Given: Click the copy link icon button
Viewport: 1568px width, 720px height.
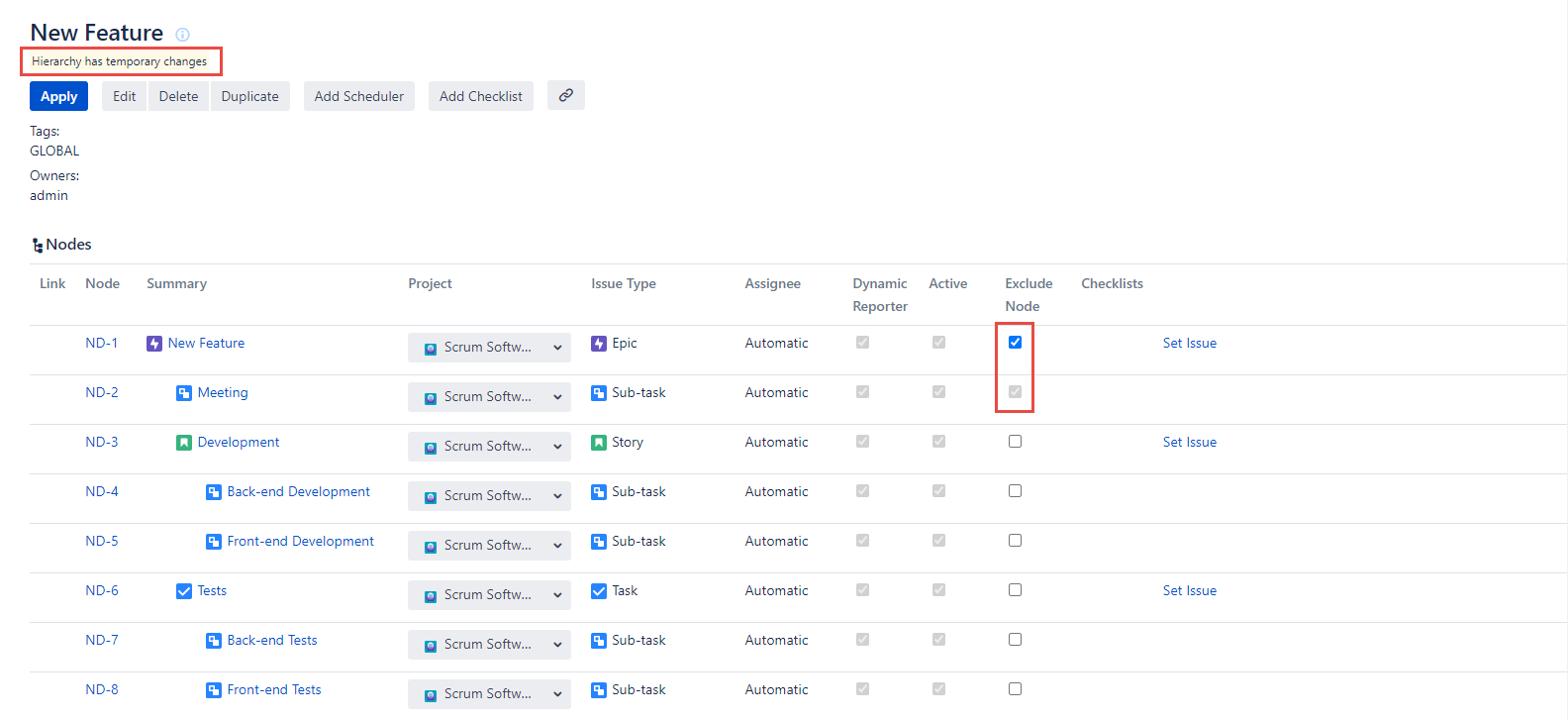Looking at the screenshot, I should tap(565, 95).
